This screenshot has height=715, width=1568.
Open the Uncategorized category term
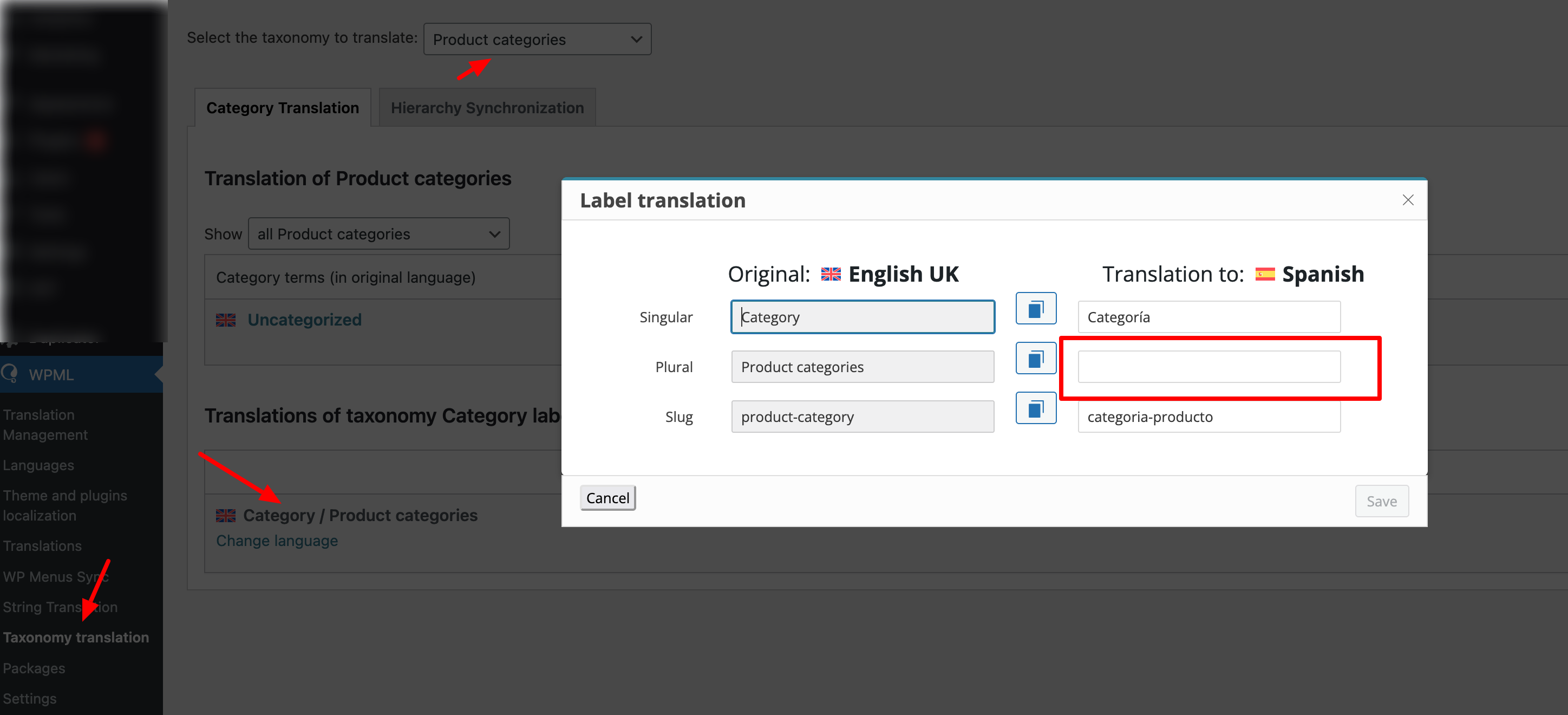(x=304, y=320)
